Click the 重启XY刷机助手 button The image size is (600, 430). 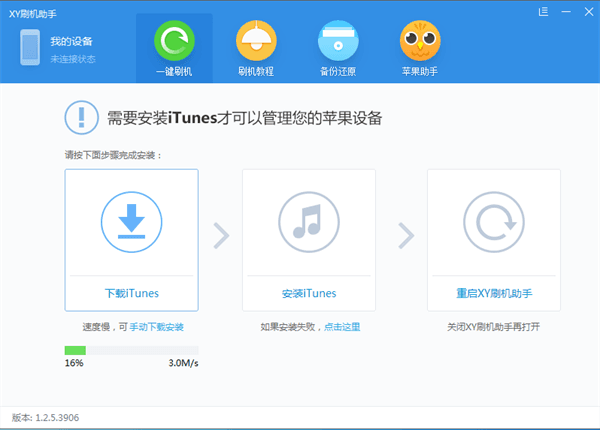pyautogui.click(x=494, y=293)
